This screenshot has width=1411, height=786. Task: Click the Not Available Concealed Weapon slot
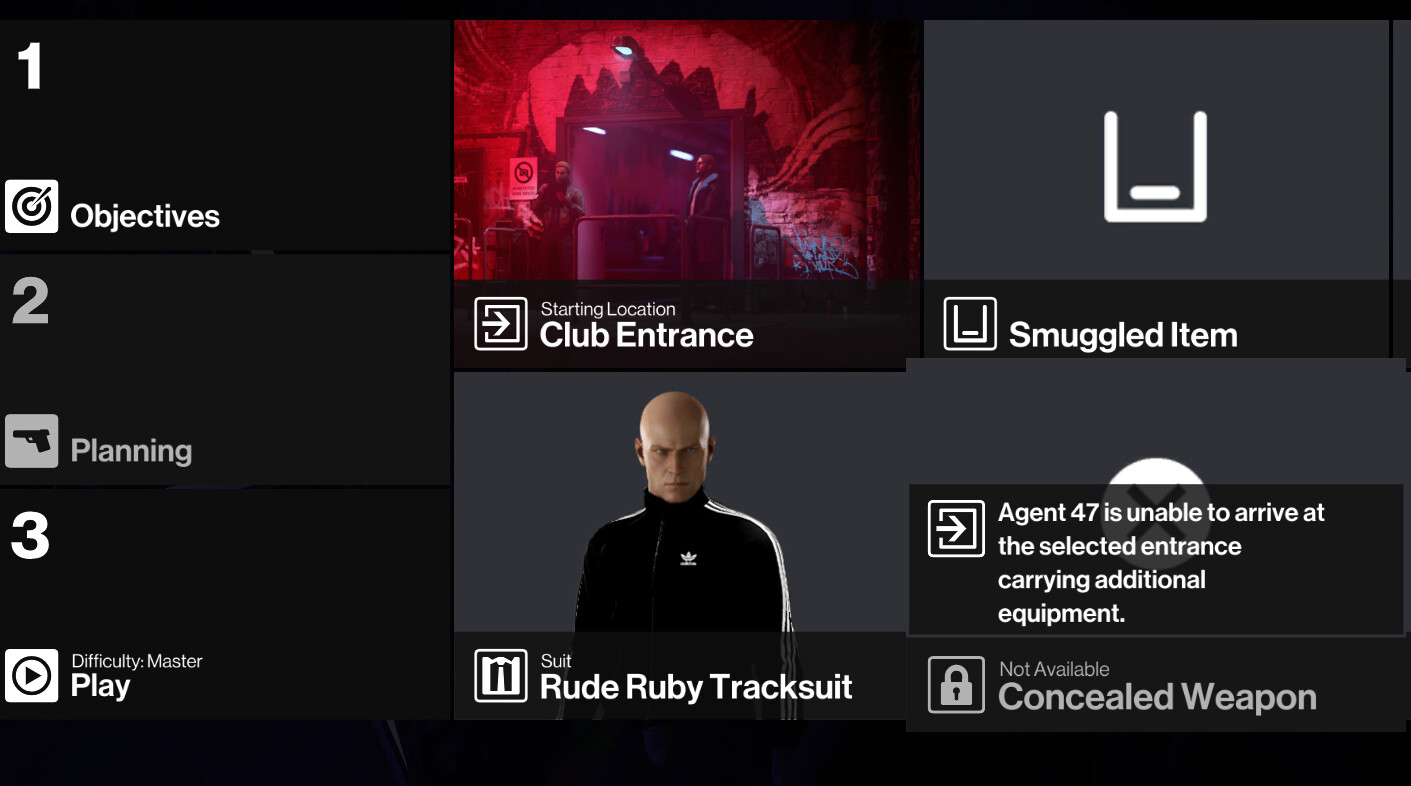pos(1156,685)
